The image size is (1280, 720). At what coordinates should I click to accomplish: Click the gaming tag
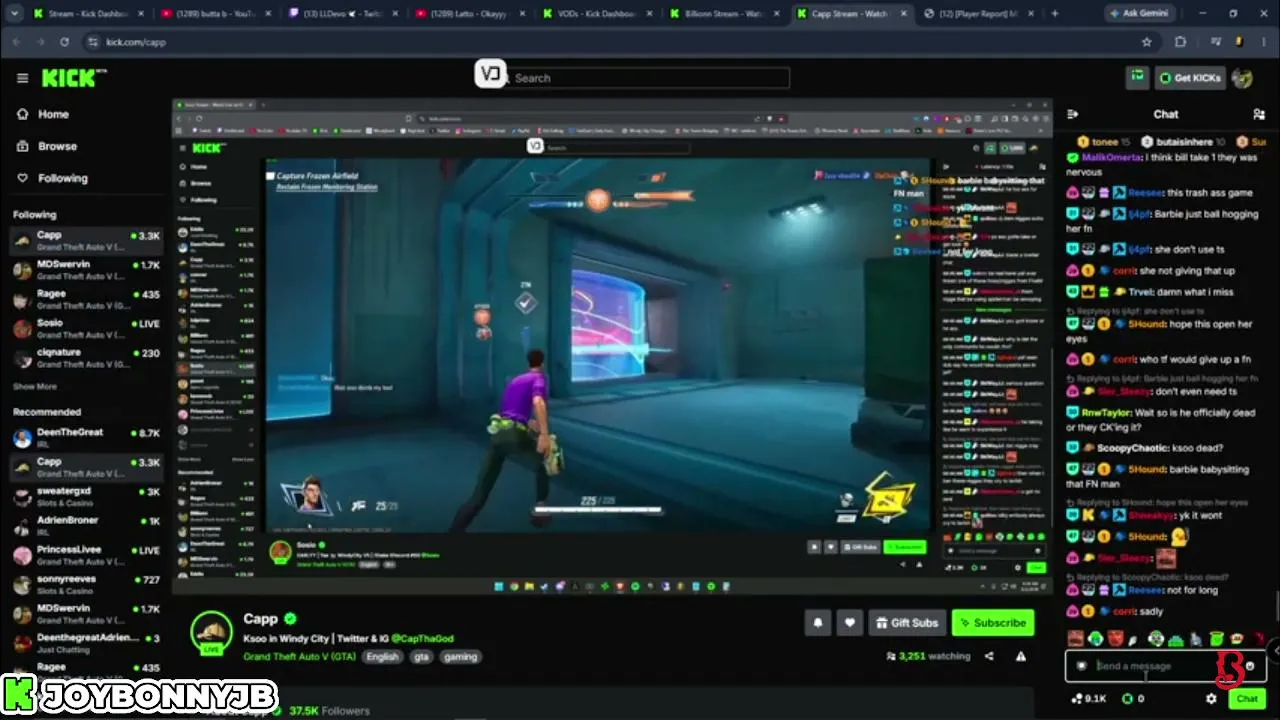(460, 657)
